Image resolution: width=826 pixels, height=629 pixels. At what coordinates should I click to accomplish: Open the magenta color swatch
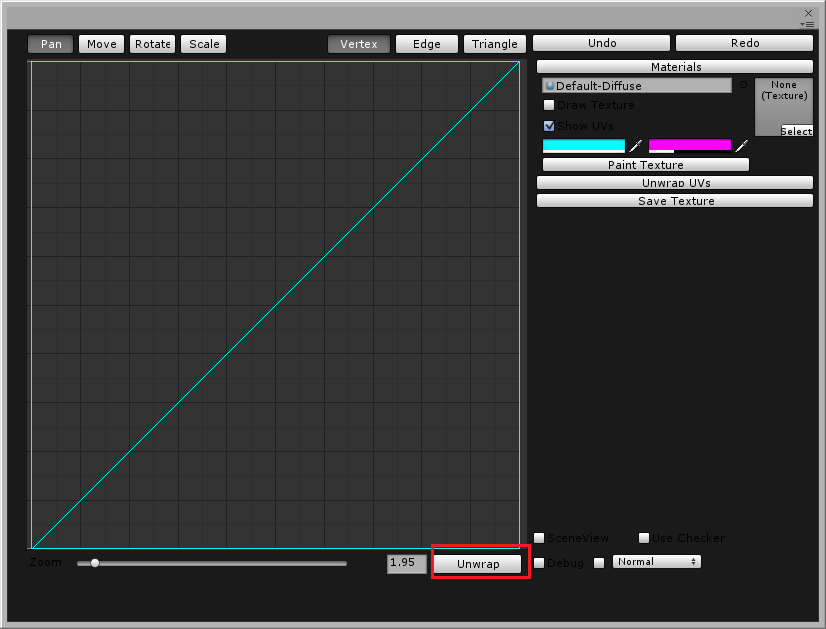(x=690, y=146)
